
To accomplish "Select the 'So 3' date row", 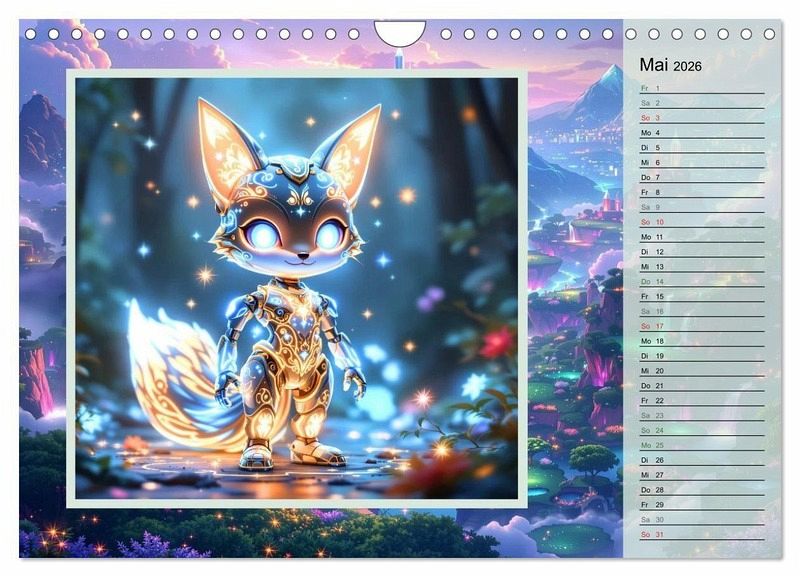I will coord(702,118).
